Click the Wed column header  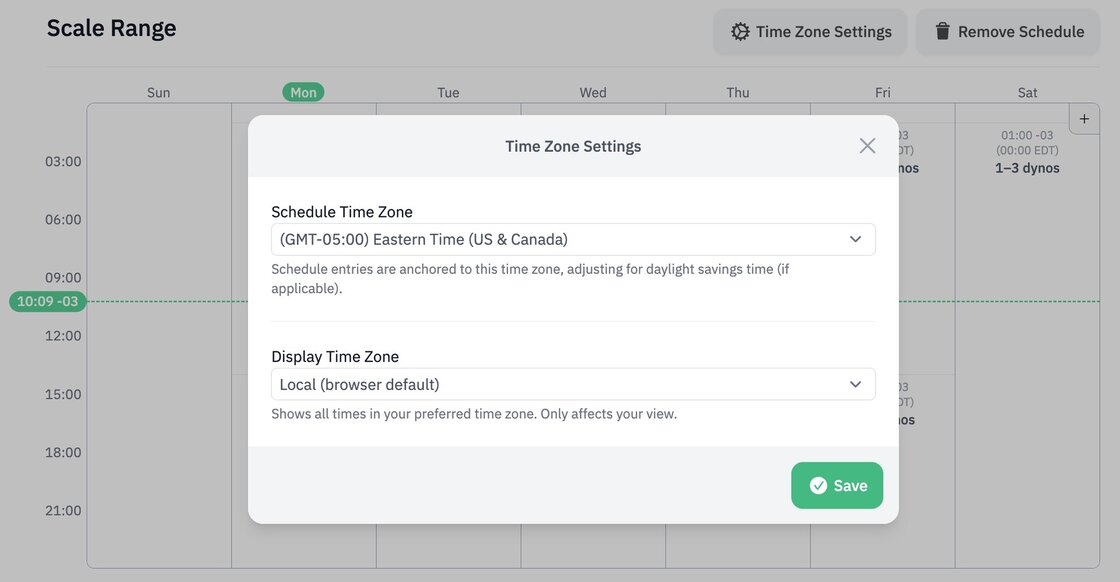pyautogui.click(x=593, y=93)
